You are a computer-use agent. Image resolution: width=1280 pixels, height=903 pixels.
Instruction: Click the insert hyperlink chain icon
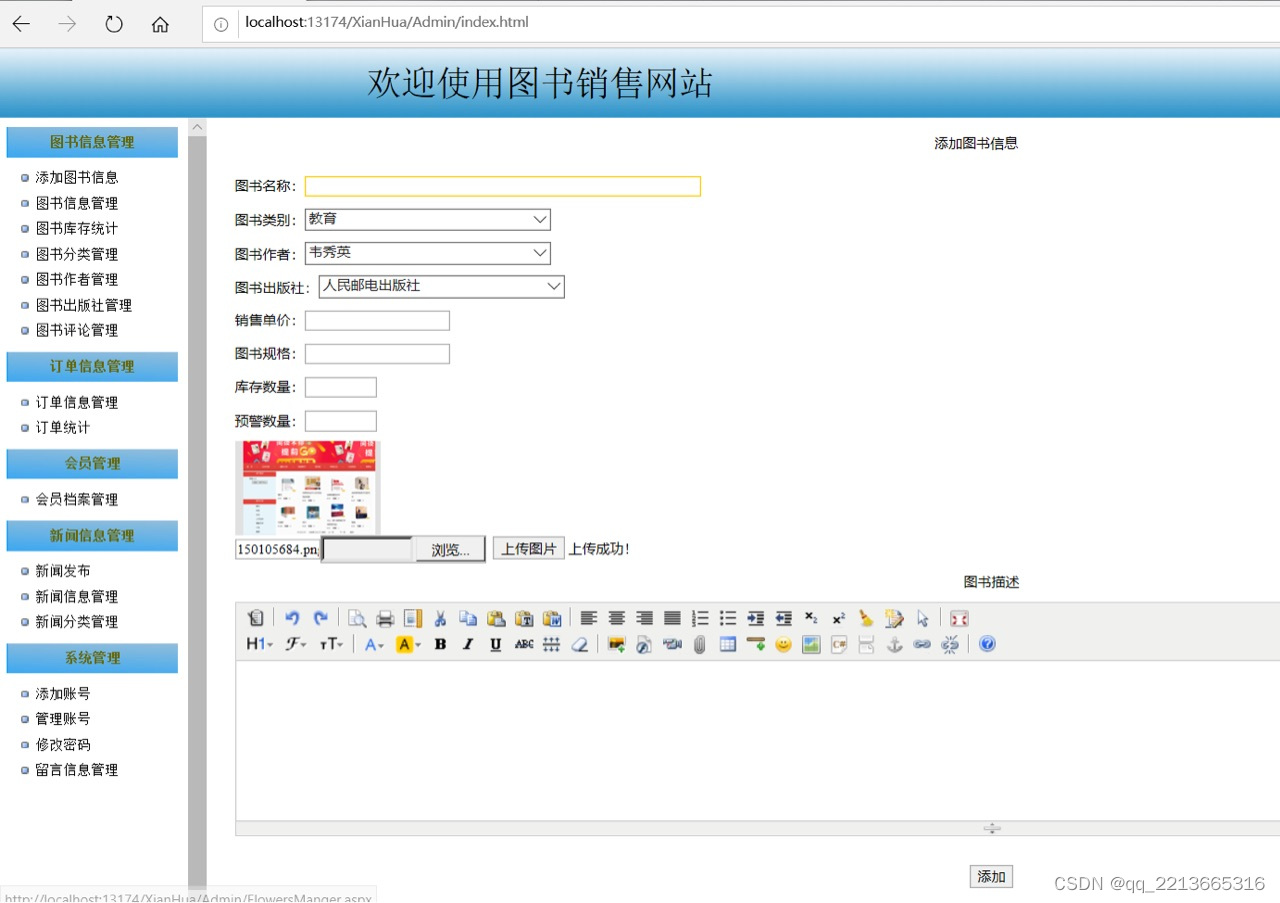922,644
